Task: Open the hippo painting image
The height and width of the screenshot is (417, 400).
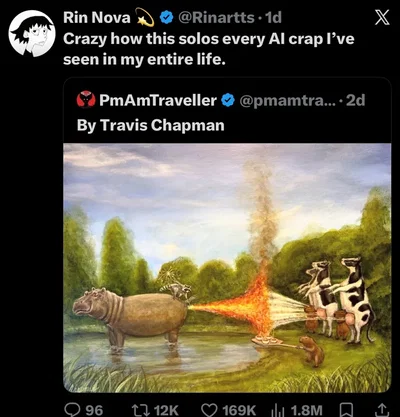Action: click(227, 268)
